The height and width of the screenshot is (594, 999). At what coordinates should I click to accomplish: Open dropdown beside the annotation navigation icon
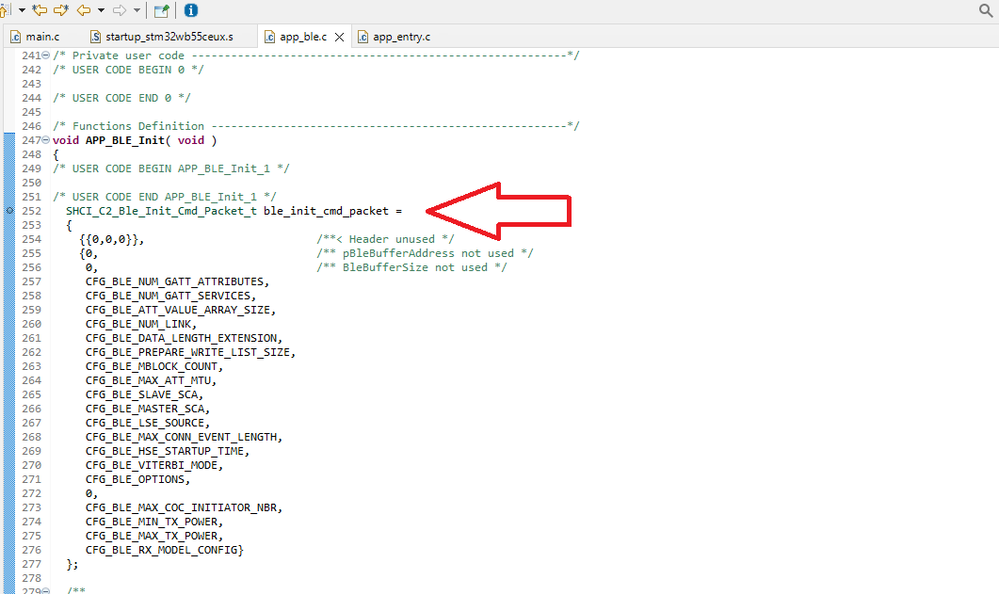point(22,10)
